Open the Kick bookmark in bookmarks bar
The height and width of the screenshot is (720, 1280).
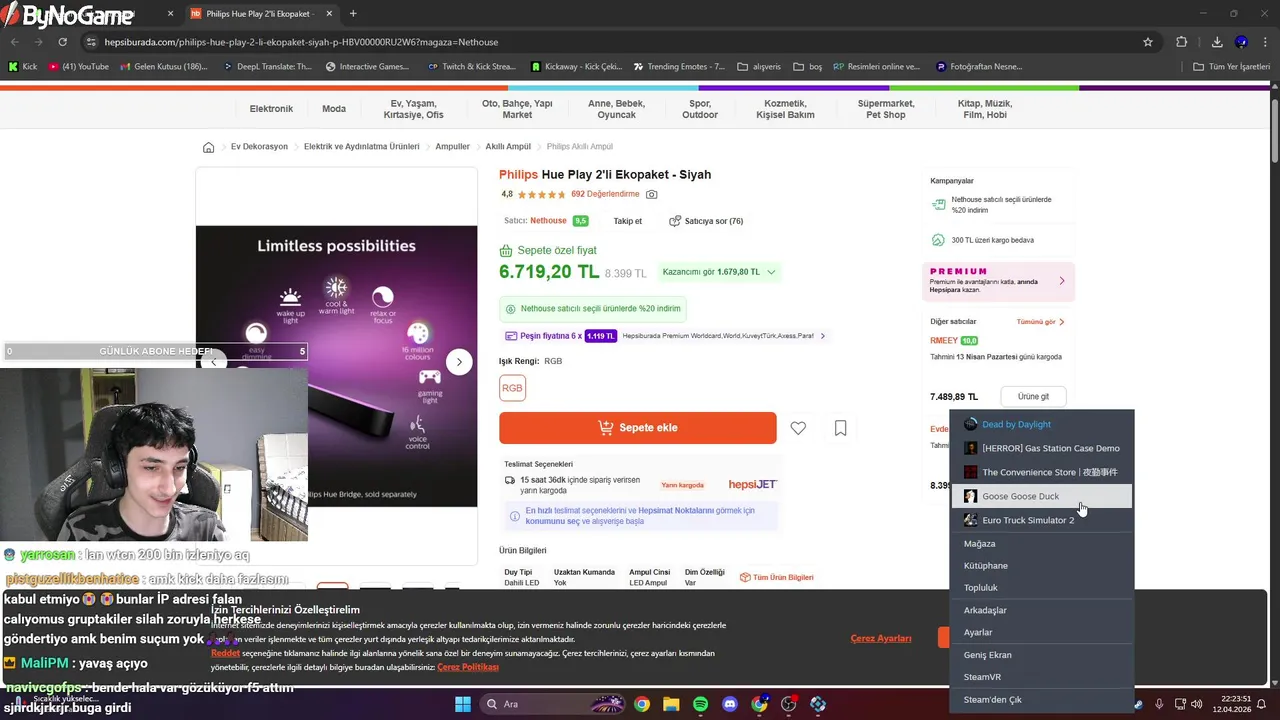[x=22, y=67]
